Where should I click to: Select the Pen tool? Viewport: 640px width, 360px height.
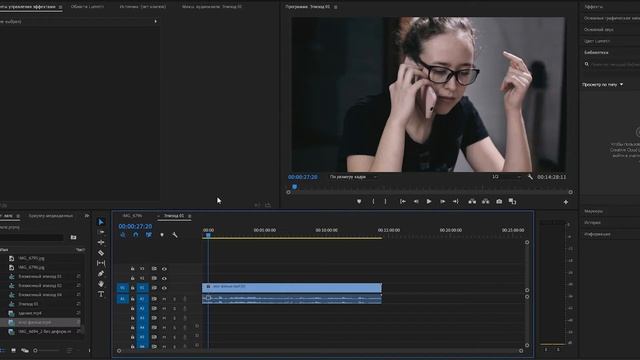point(101,273)
